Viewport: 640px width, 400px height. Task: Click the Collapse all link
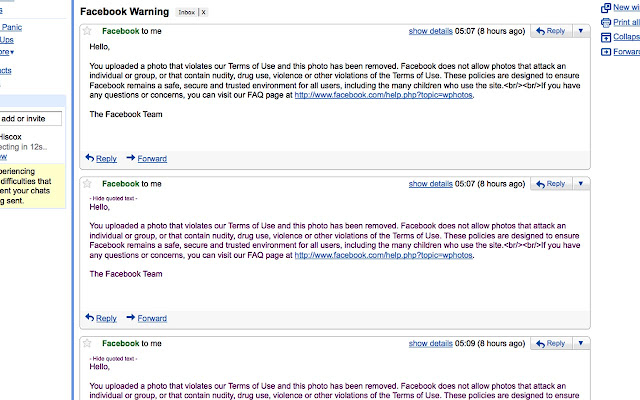[x=627, y=37]
